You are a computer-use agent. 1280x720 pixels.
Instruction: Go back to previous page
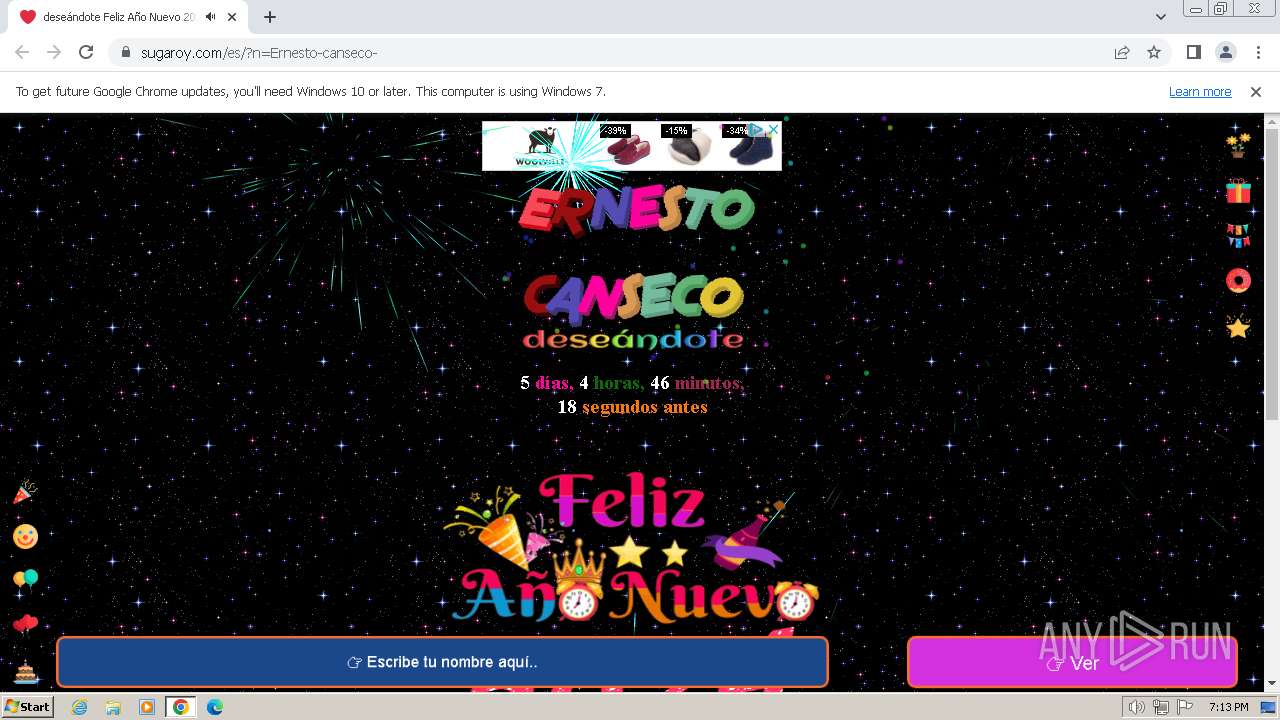coord(22,52)
